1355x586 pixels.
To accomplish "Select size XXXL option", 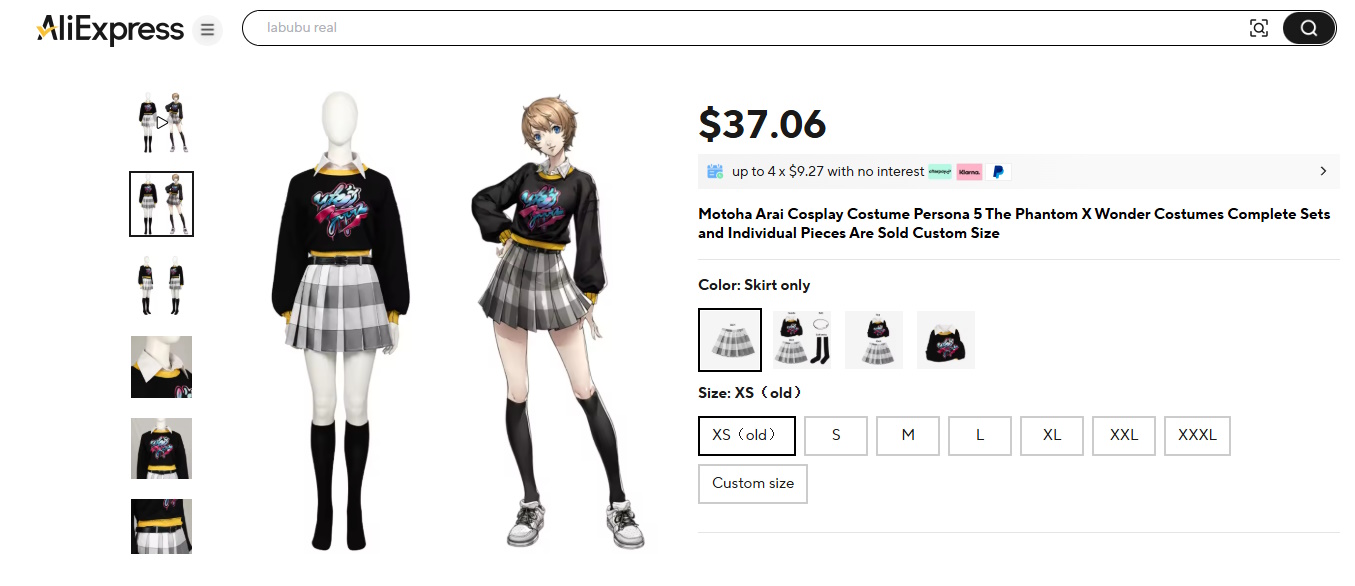I will click(x=1197, y=436).
